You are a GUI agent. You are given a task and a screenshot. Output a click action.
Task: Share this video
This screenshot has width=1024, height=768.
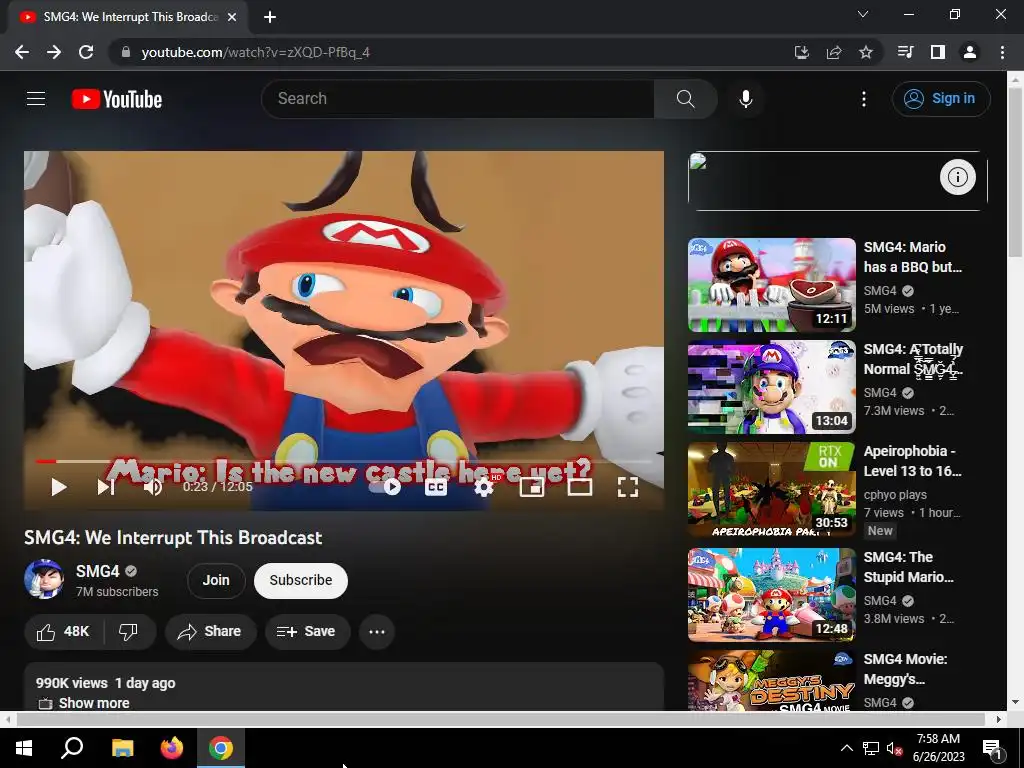coord(210,632)
